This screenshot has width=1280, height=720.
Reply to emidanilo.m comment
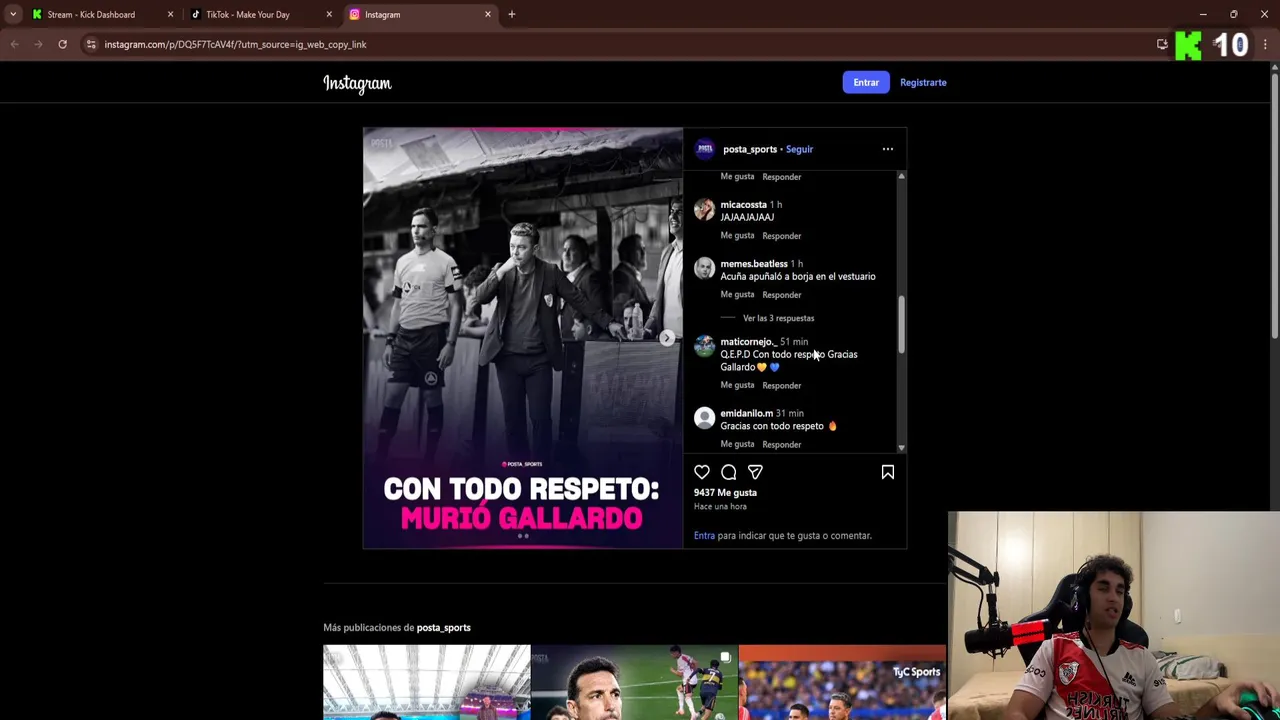(781, 444)
